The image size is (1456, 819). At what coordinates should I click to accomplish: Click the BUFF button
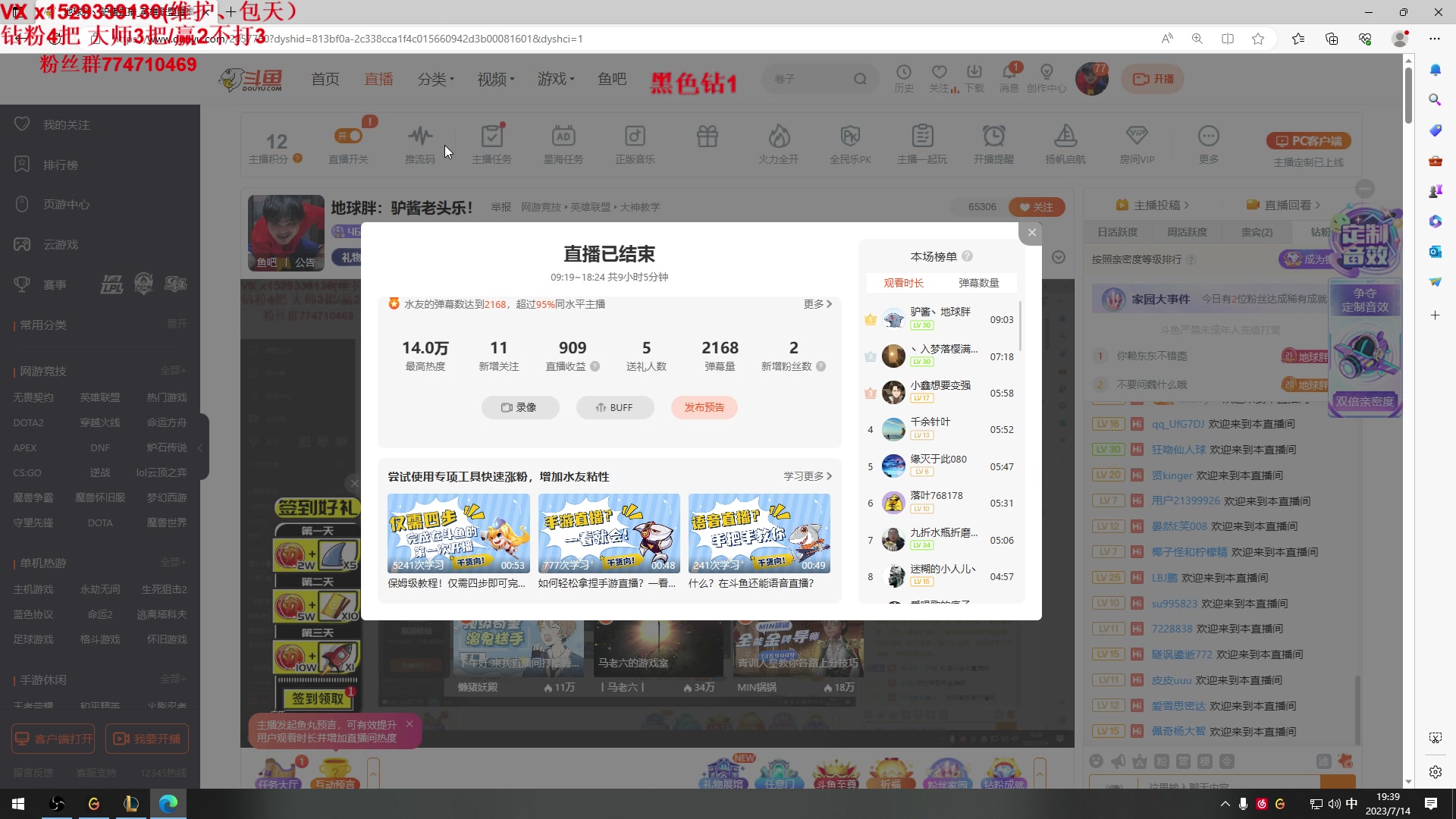tap(614, 407)
